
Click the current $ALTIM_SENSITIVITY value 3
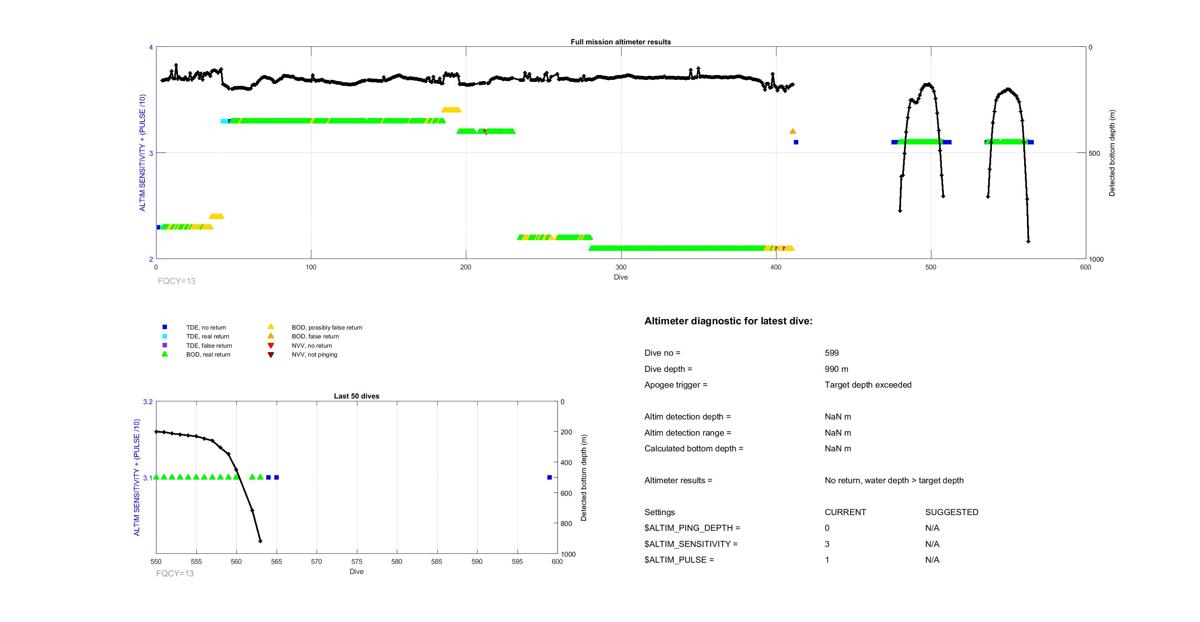(828, 544)
